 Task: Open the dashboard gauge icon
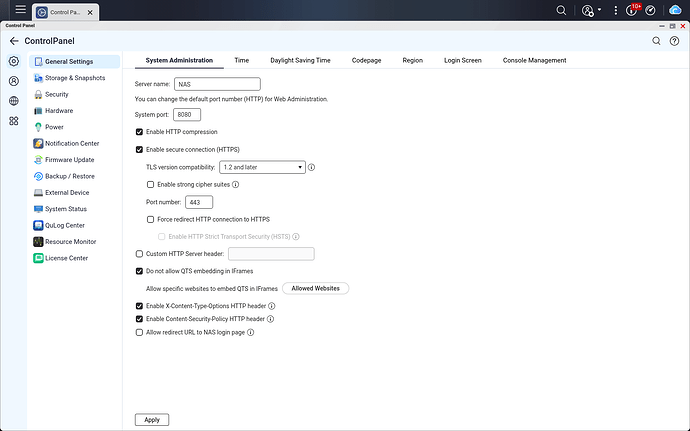(650, 11)
